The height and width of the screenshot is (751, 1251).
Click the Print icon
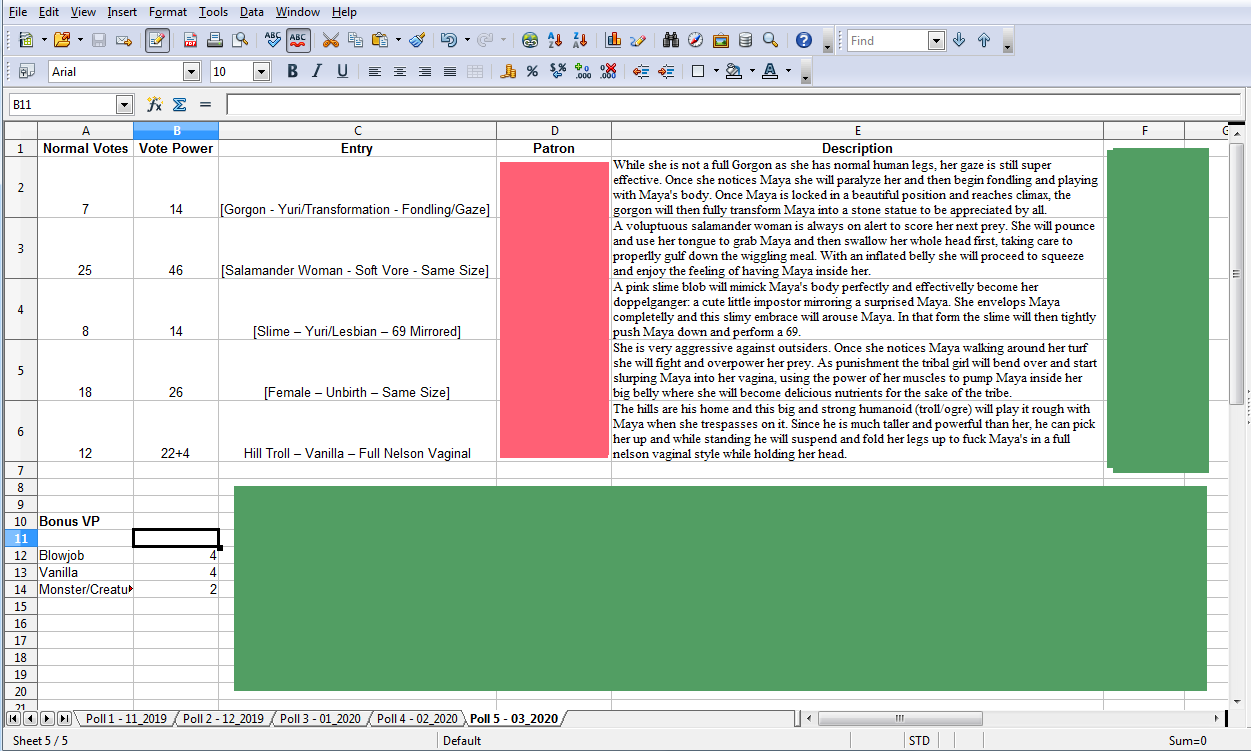(214, 41)
